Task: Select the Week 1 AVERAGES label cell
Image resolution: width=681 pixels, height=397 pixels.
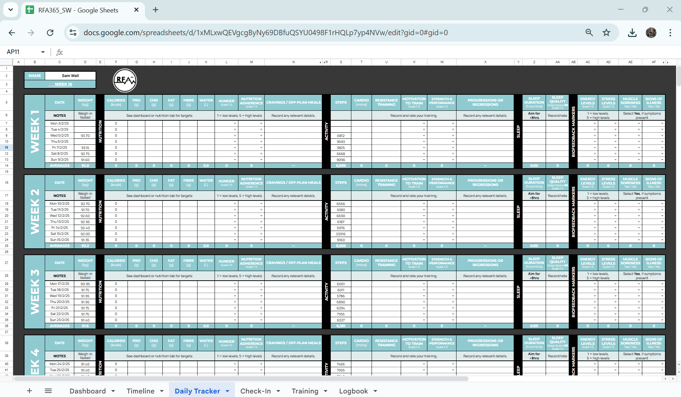Action: click(60, 165)
